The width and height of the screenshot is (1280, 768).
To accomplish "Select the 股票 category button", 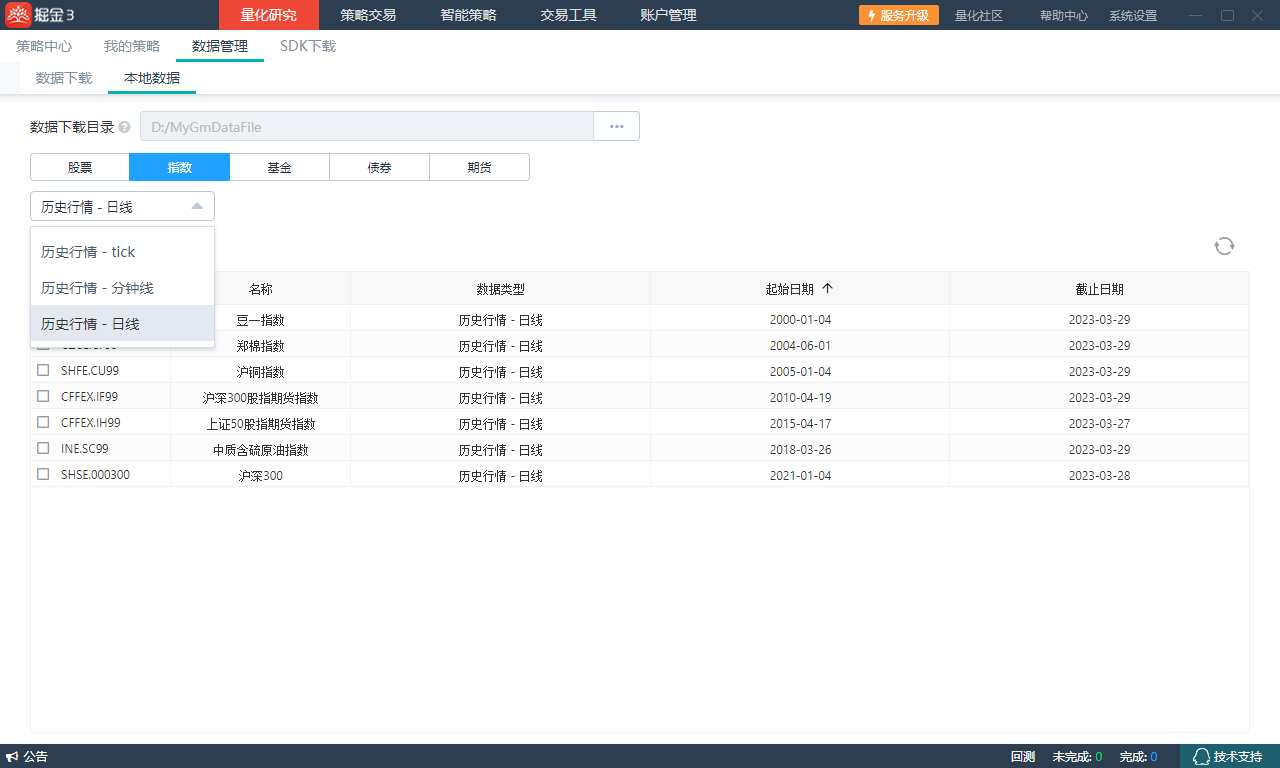I will coord(80,167).
